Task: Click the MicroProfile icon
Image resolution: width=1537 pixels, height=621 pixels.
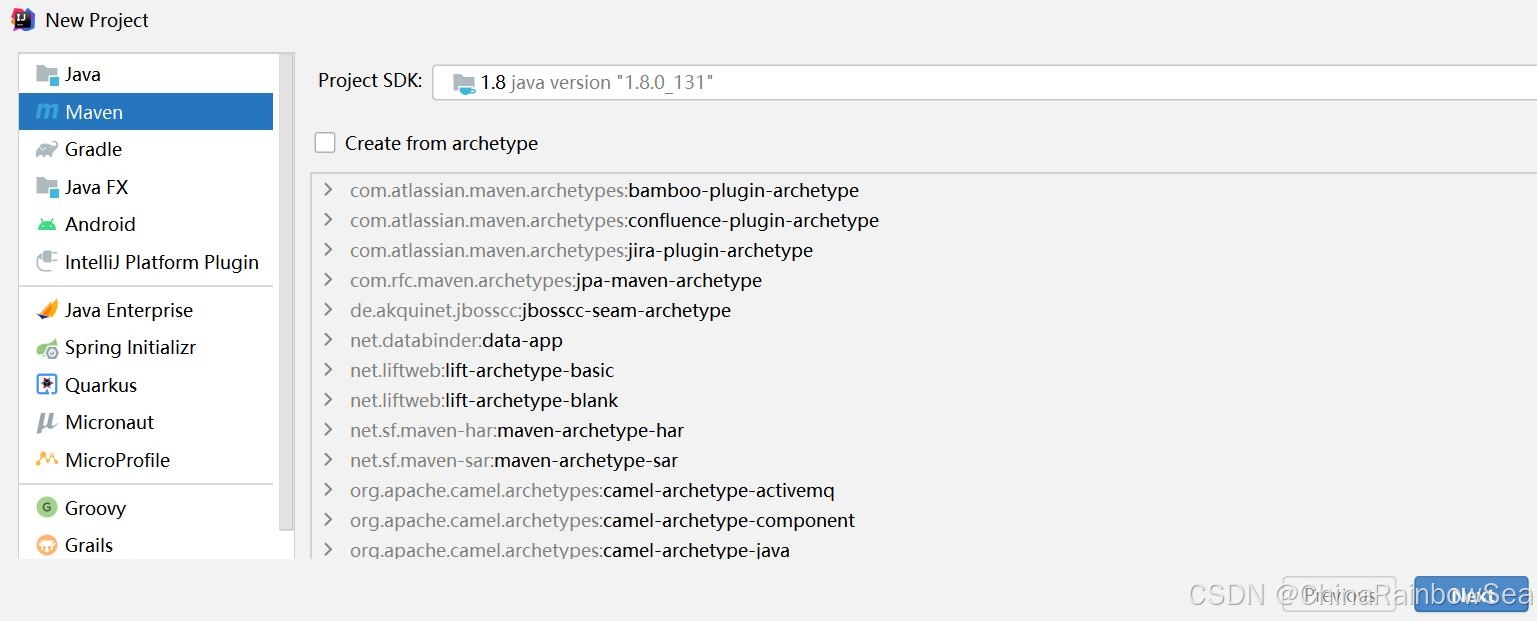Action: (45, 459)
